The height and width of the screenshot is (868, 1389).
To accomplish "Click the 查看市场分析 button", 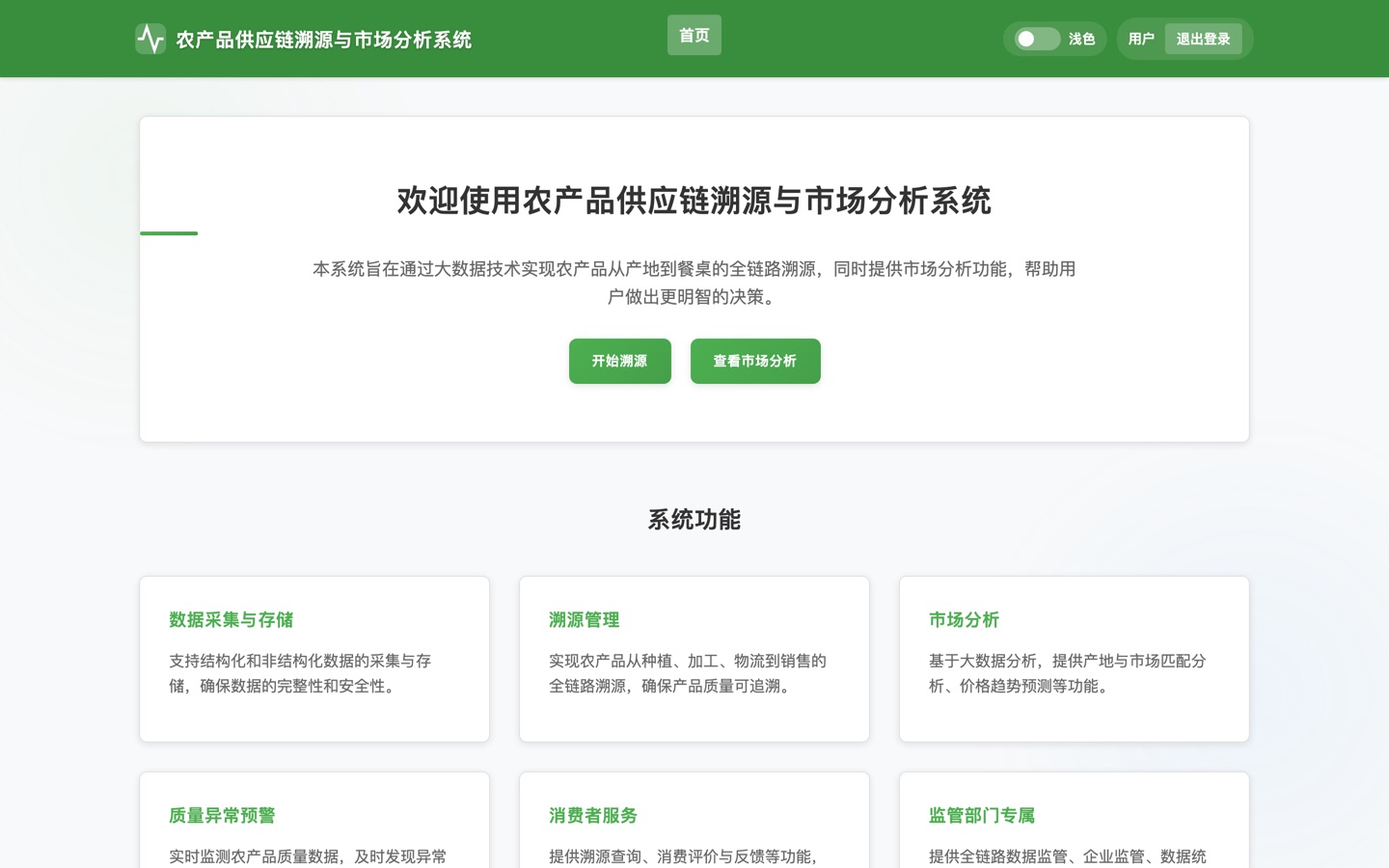I will pyautogui.click(x=755, y=361).
